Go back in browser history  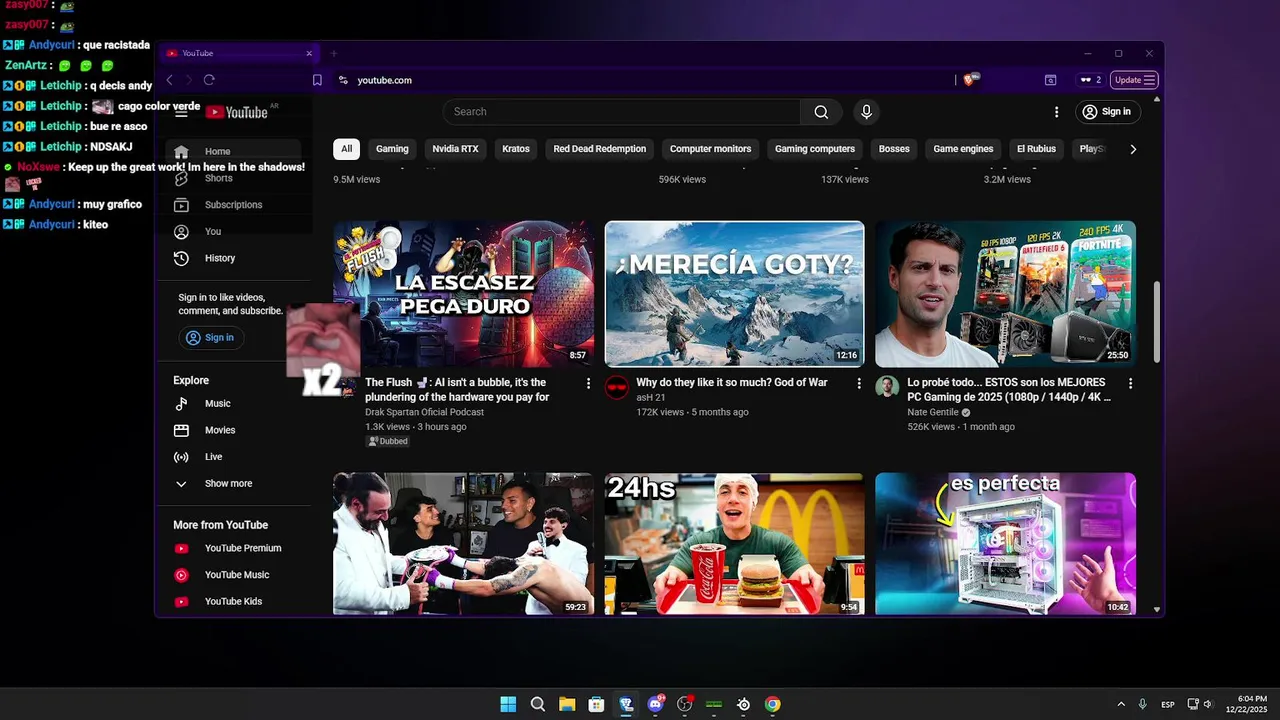tap(170, 80)
